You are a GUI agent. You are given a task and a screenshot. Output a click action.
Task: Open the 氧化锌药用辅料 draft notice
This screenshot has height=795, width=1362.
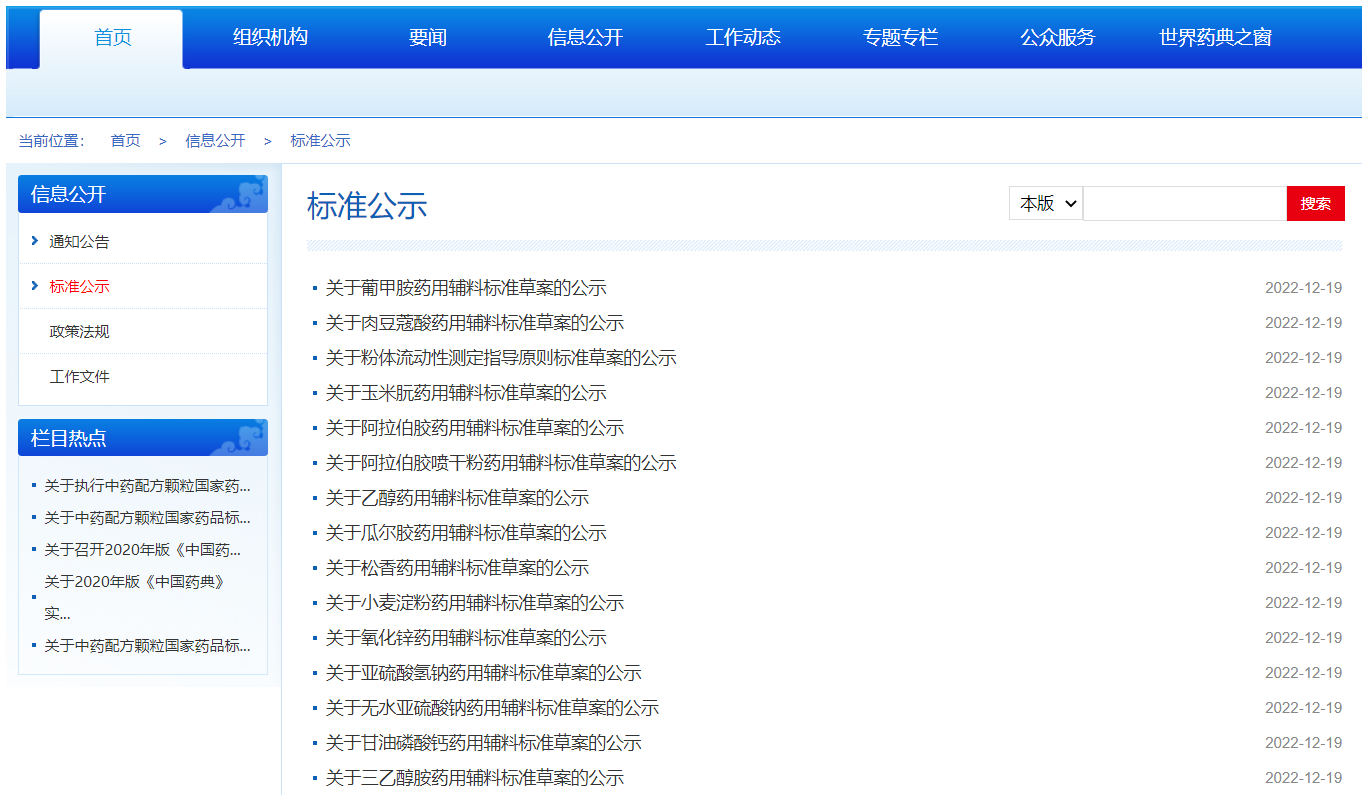466,638
